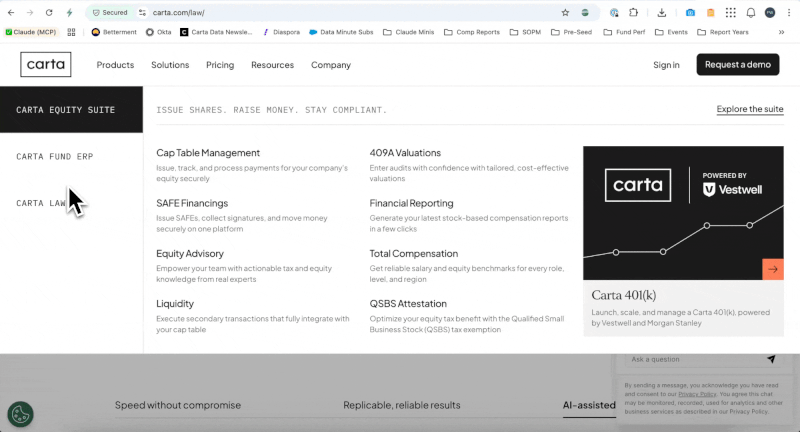The height and width of the screenshot is (432, 800).
Task: Expand the Pre-Seed bookmark folder
Action: (x=571, y=32)
